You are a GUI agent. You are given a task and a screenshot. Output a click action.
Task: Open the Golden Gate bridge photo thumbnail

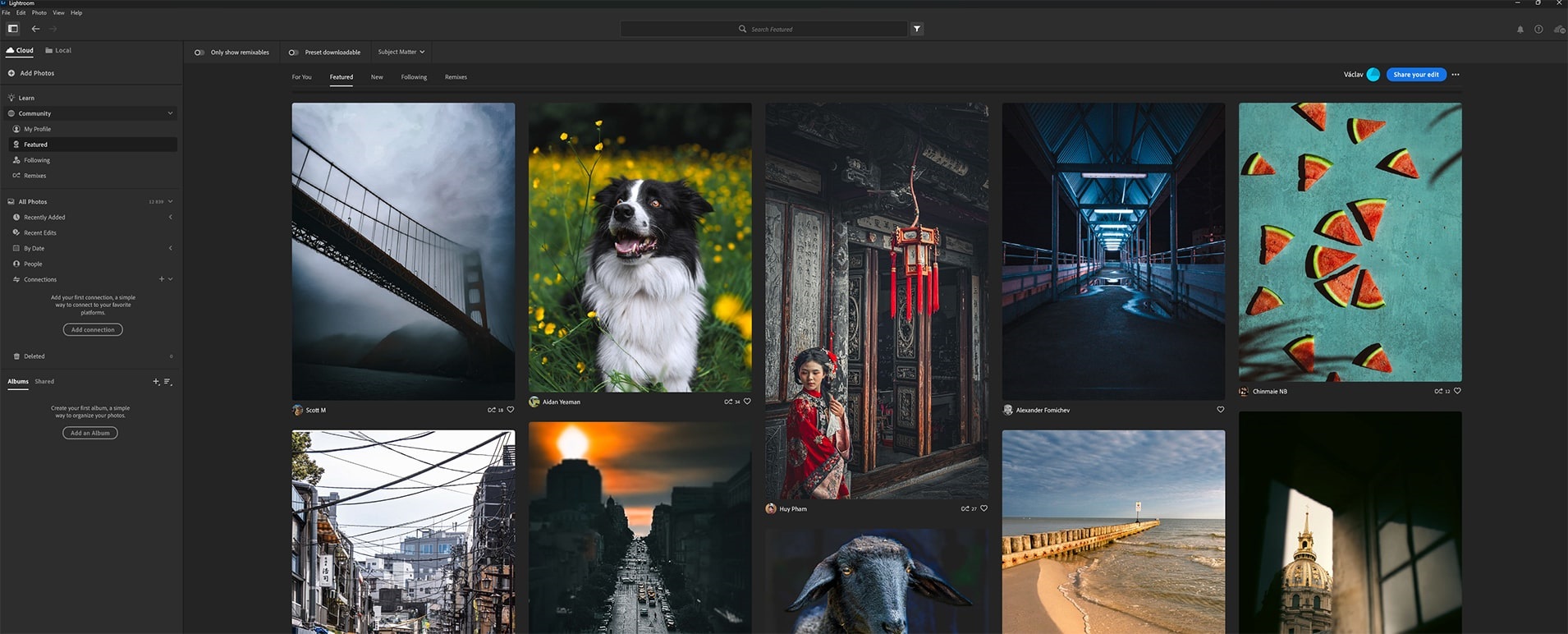pos(403,251)
